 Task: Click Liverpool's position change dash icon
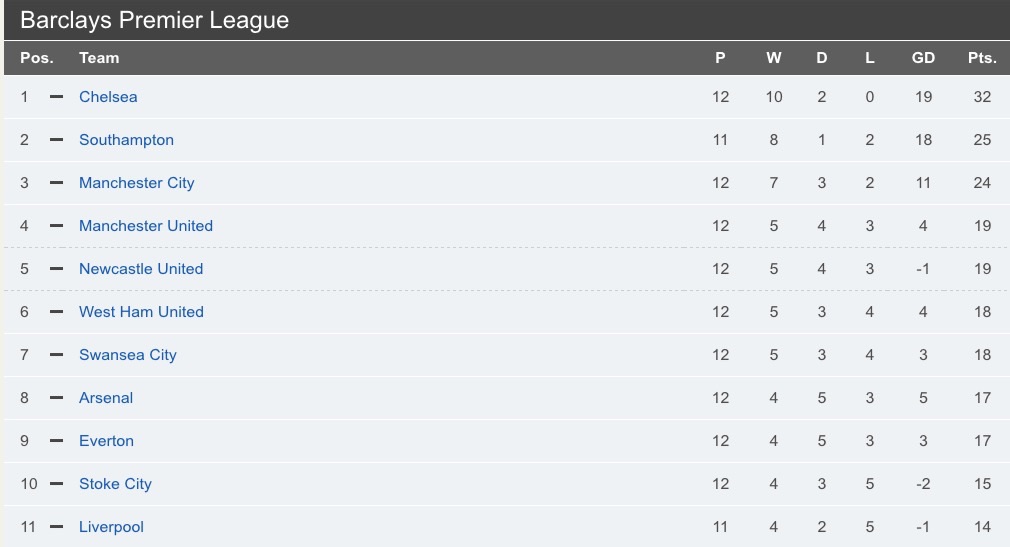[x=56, y=527]
